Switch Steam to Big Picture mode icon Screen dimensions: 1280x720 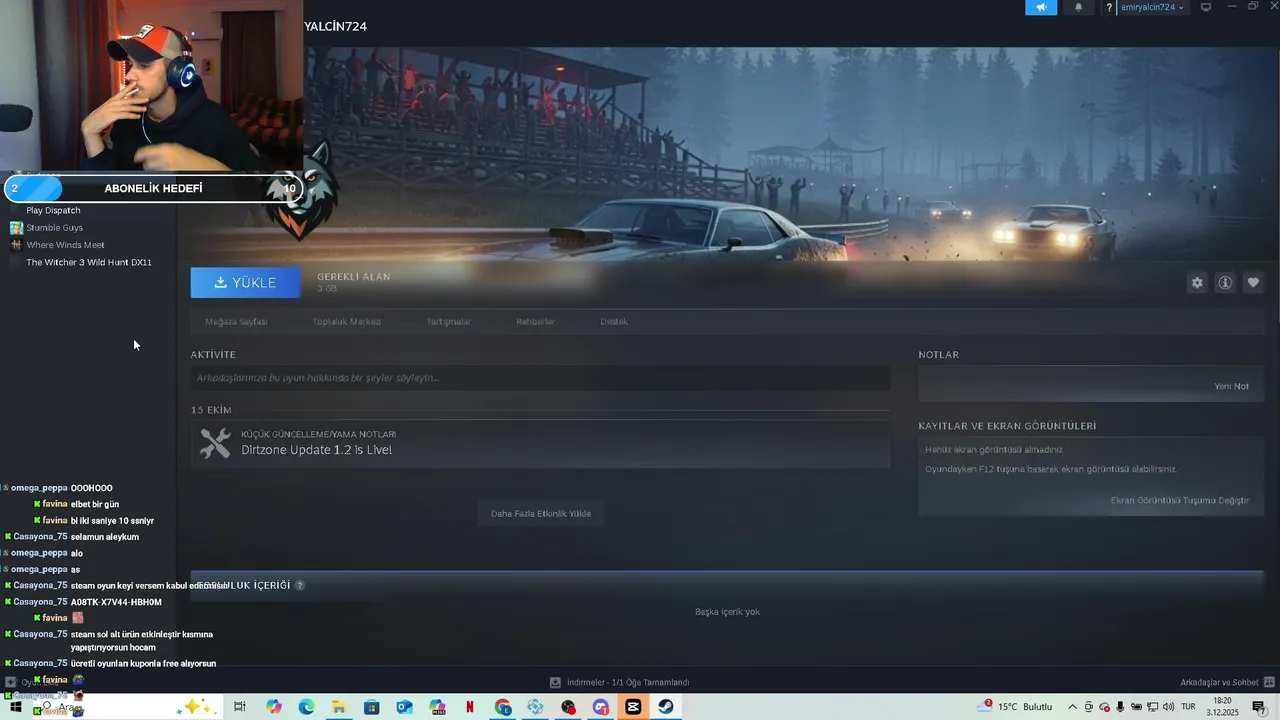tap(1206, 7)
